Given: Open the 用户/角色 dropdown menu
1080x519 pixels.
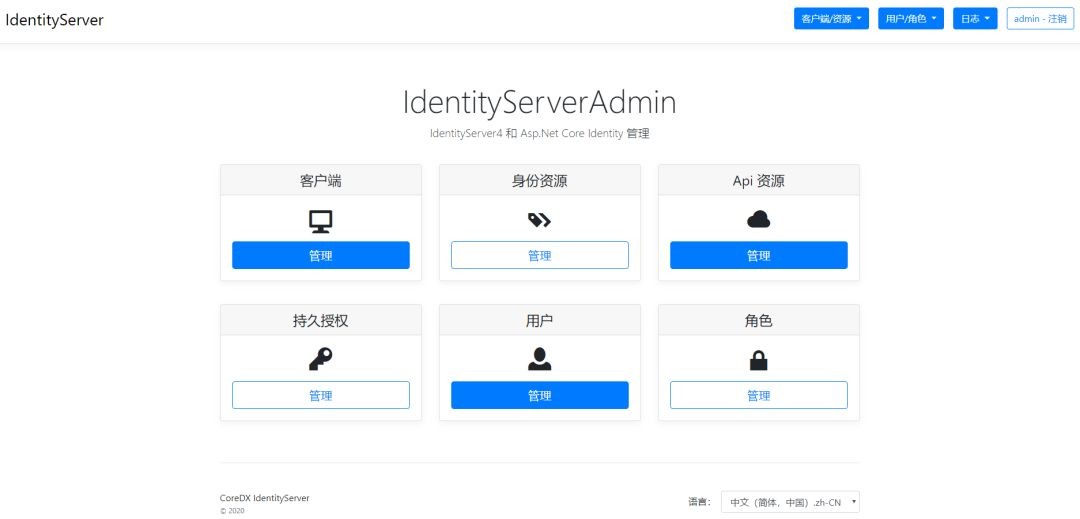Looking at the screenshot, I should 911,19.
